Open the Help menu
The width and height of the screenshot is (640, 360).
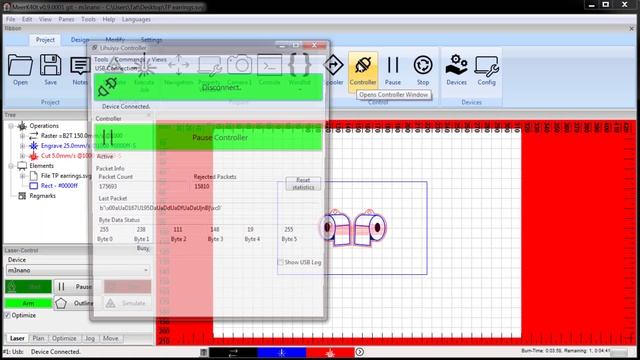109,19
